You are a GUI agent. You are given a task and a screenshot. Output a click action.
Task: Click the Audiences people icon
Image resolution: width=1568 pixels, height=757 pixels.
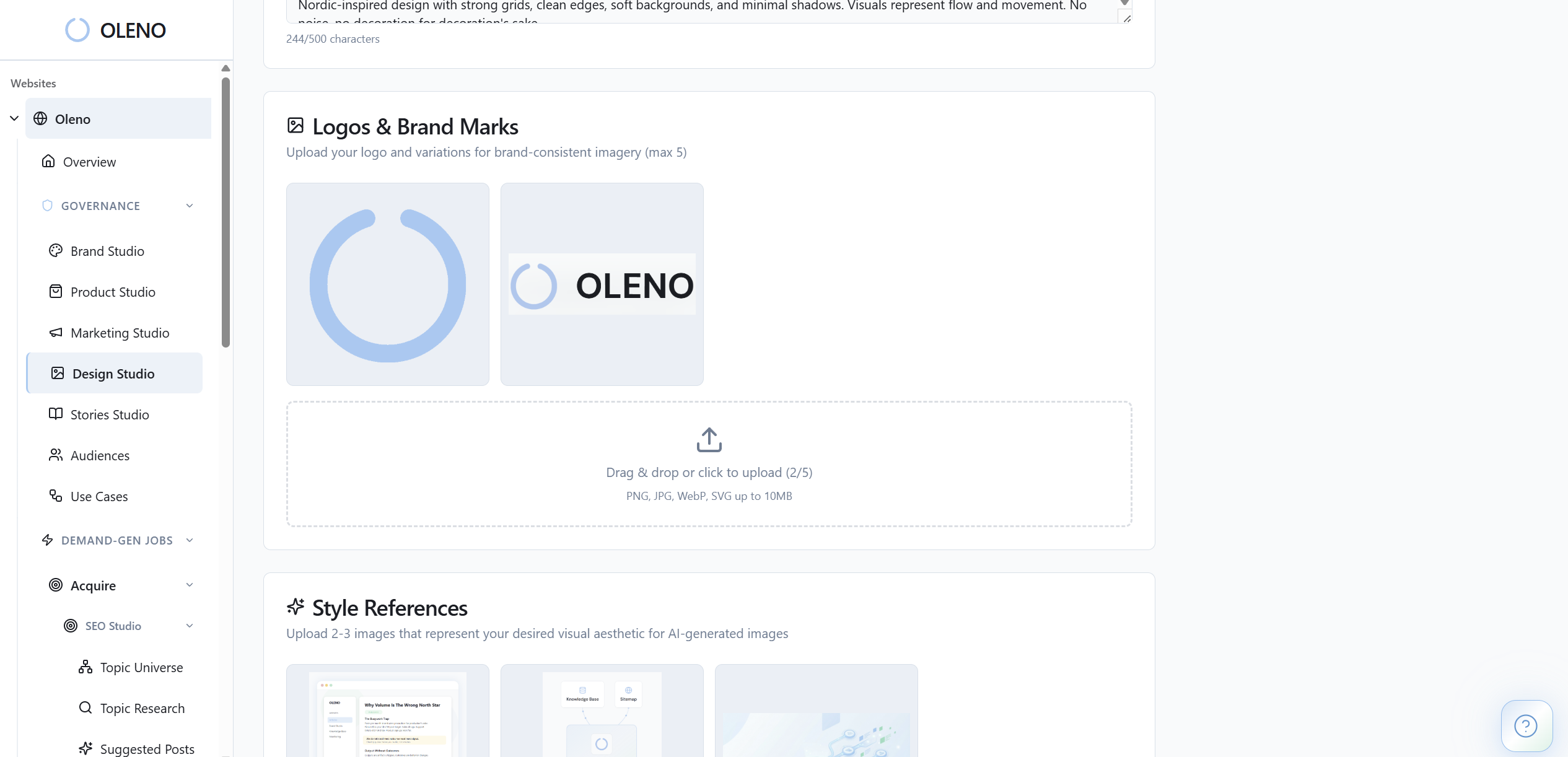(56, 455)
